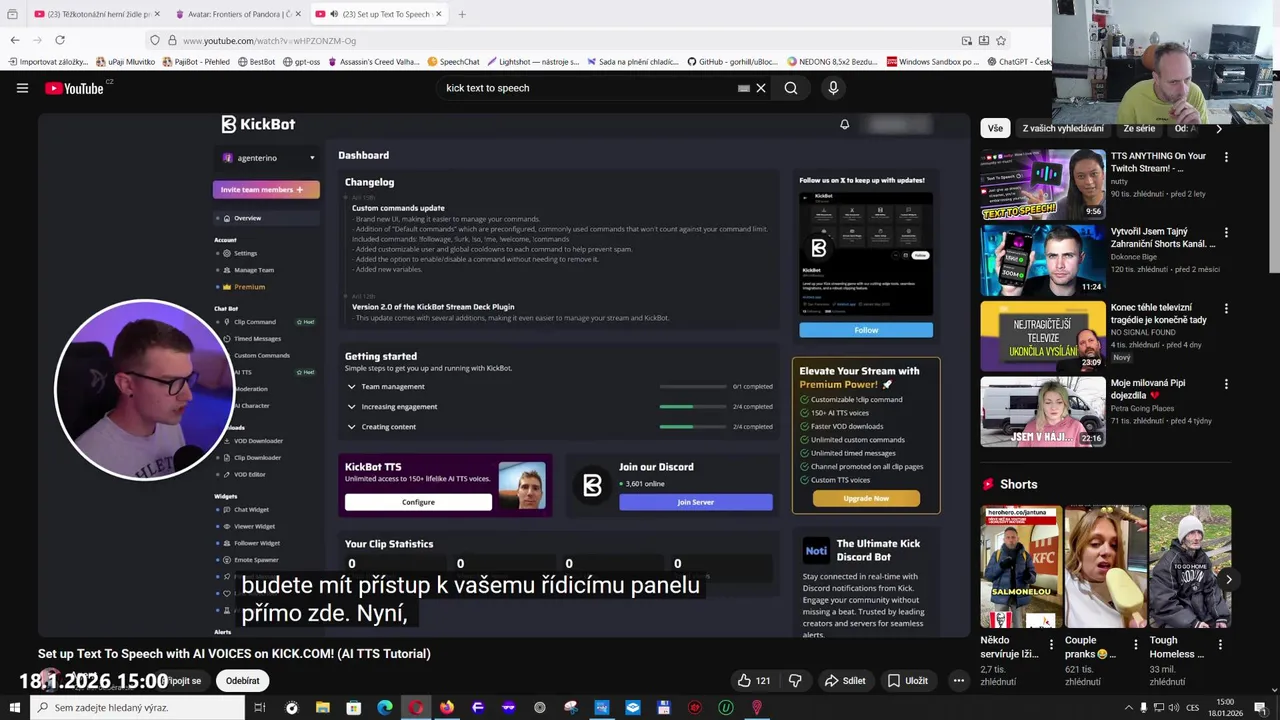Click Team management progress bar
Screen dimensions: 1280x720
point(693,387)
